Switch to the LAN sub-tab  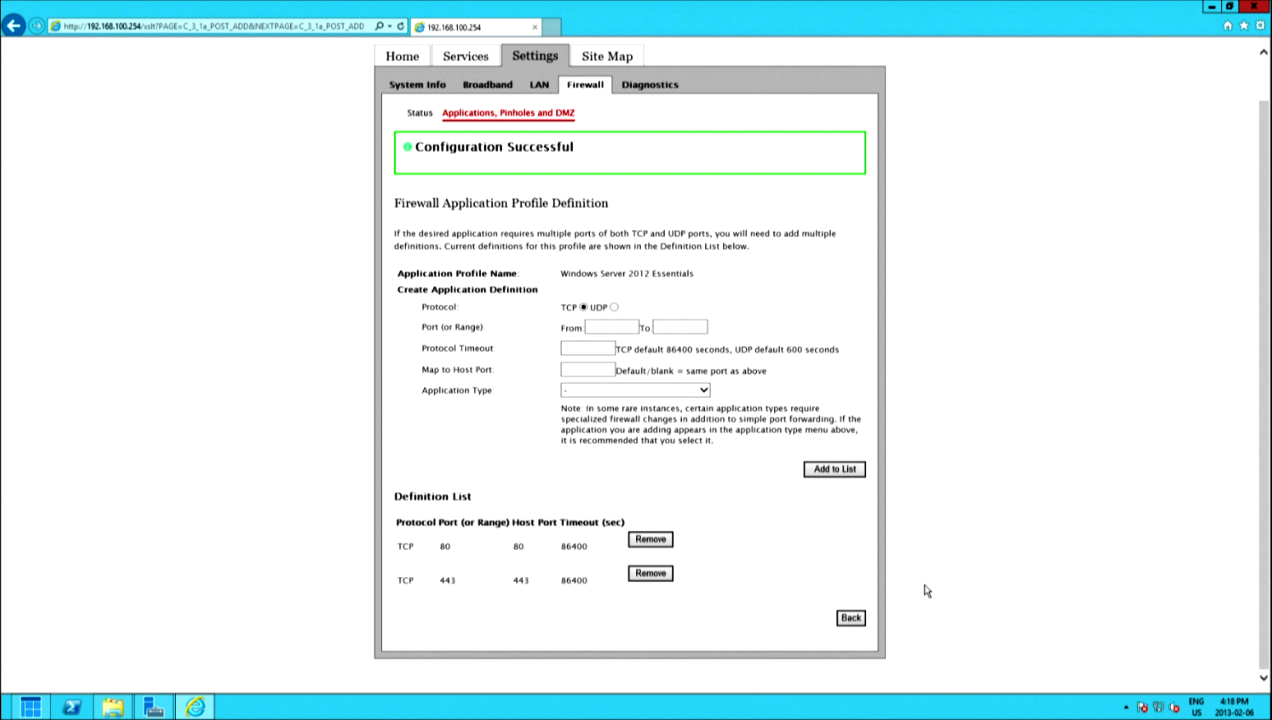539,84
